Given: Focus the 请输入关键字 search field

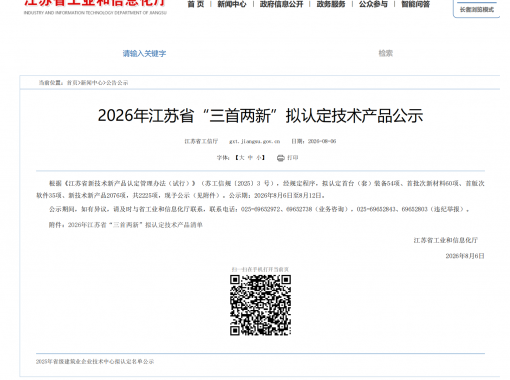Looking at the screenshot, I should click(x=144, y=53).
